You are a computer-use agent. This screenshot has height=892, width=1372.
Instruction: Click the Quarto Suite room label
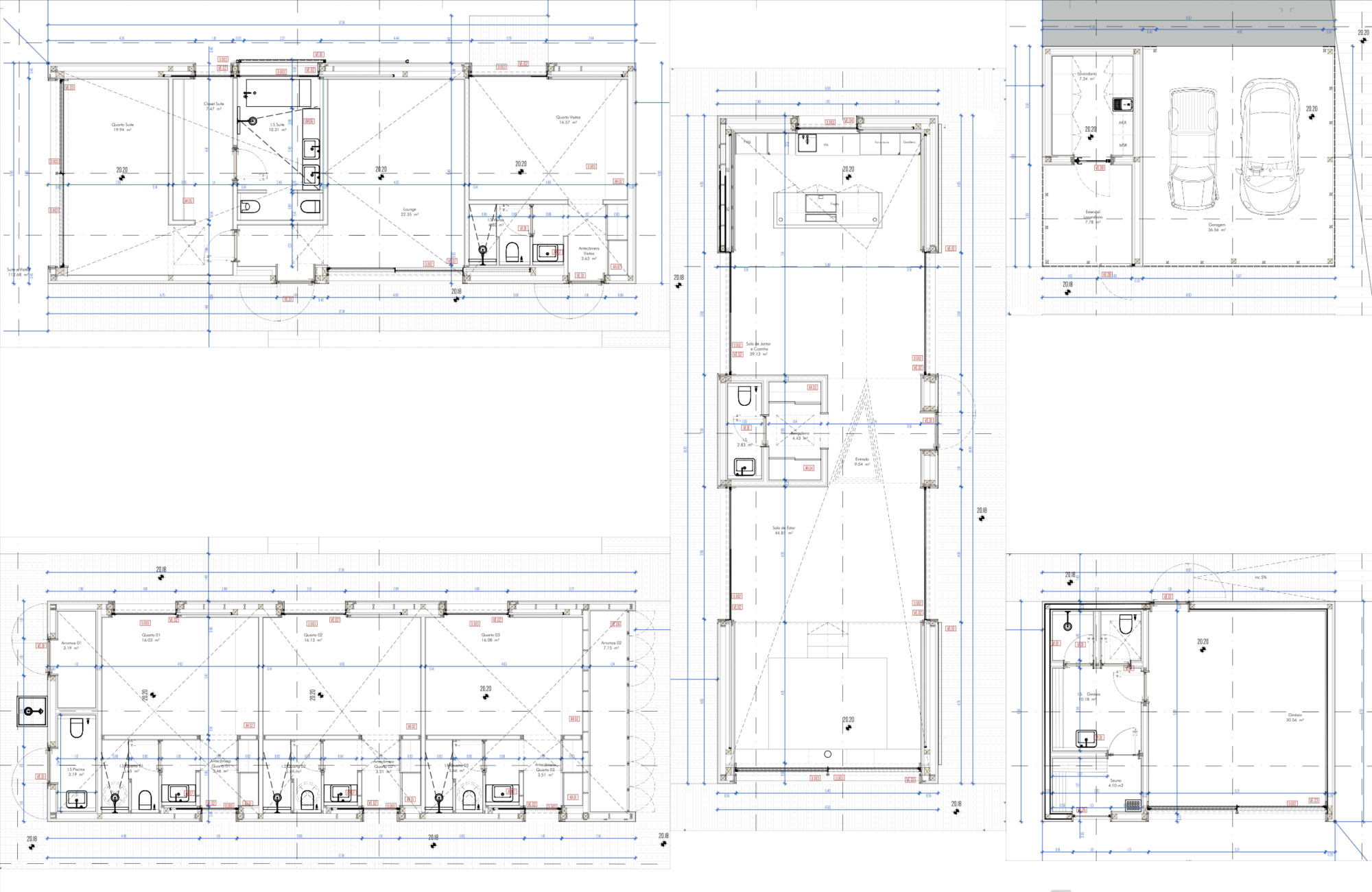(x=122, y=127)
